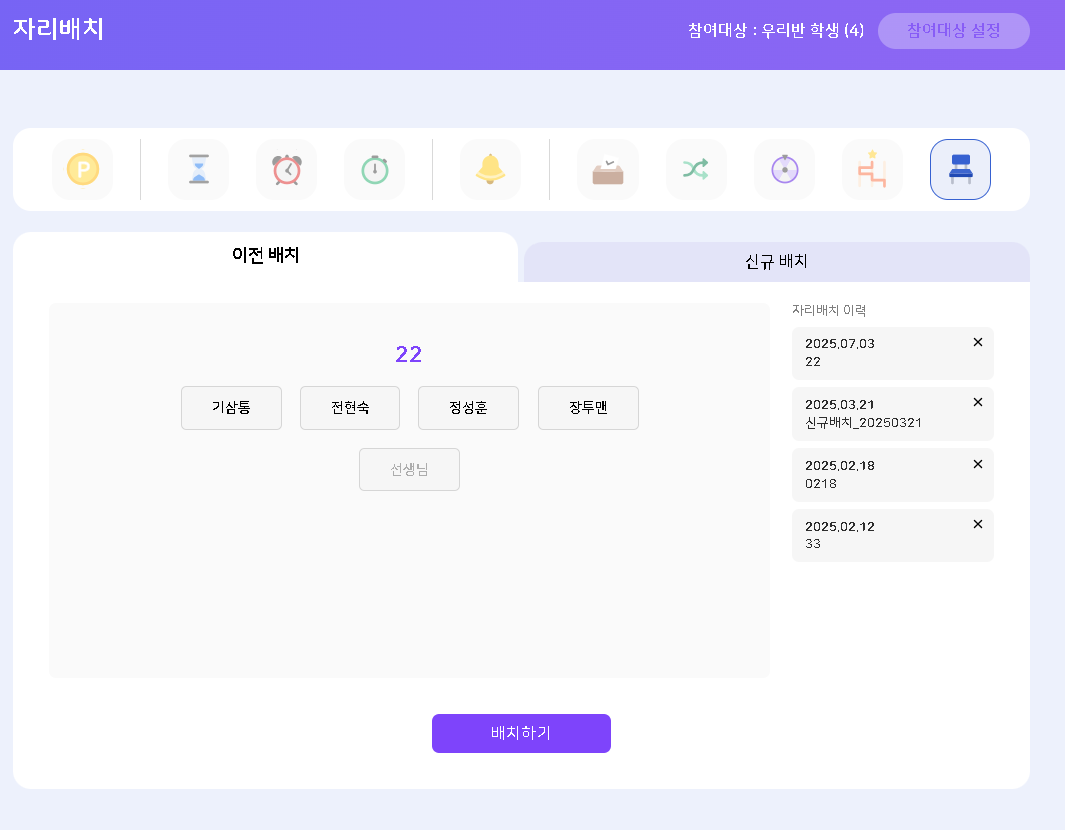The width and height of the screenshot is (1065, 830).
Task: Open the purple spinning wheel tool
Action: (784, 170)
